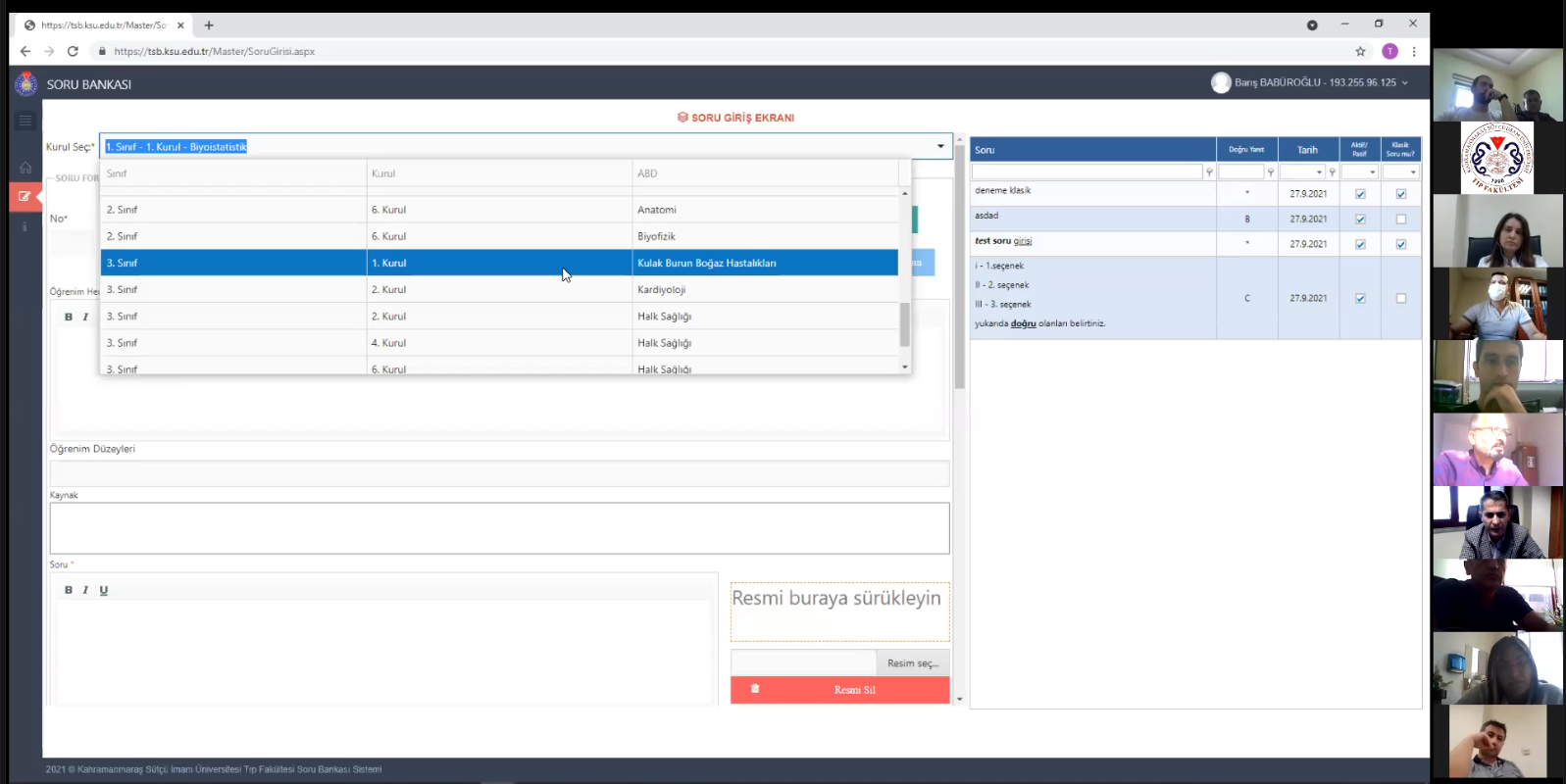Expand the Barış BABÜROĞLU user menu
1566x784 pixels.
point(1405,83)
